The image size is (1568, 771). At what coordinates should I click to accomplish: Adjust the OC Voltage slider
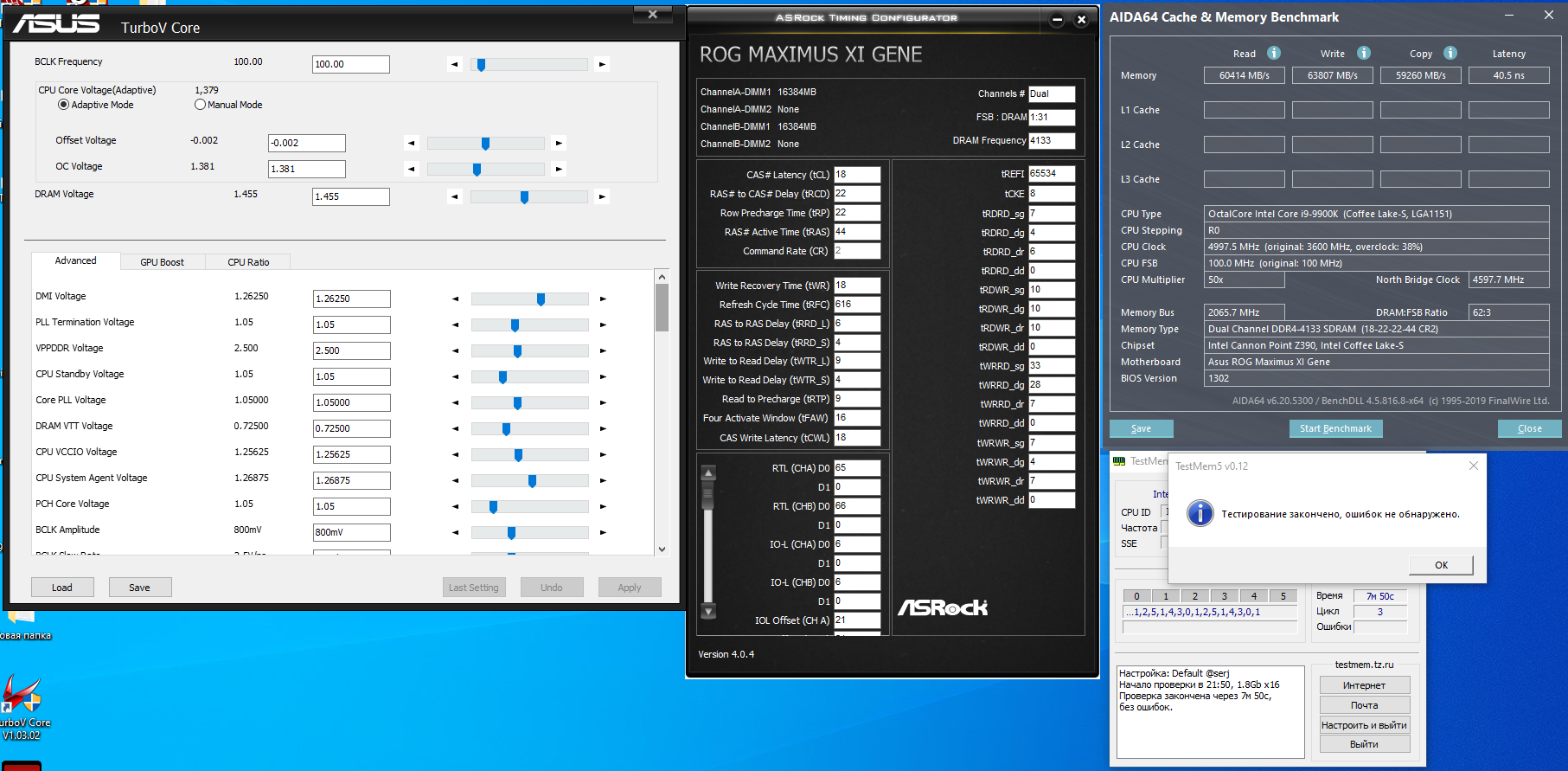pos(486,169)
